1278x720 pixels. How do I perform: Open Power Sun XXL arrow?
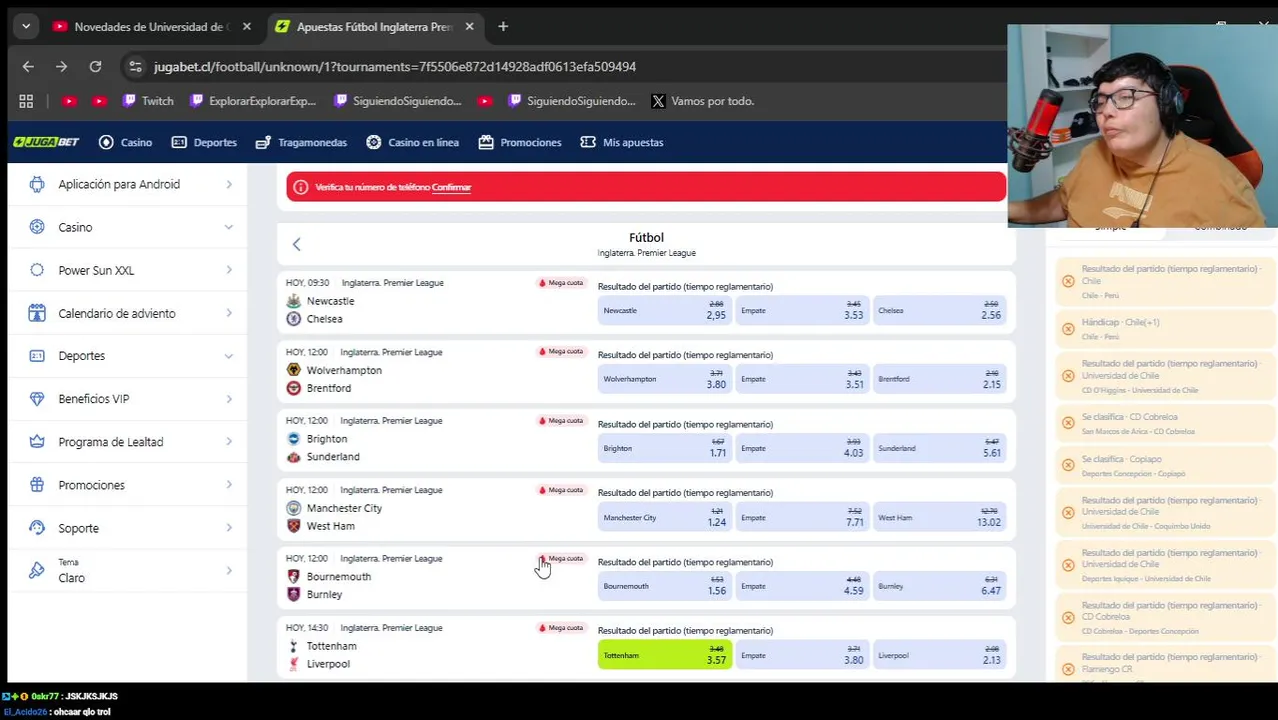229,270
